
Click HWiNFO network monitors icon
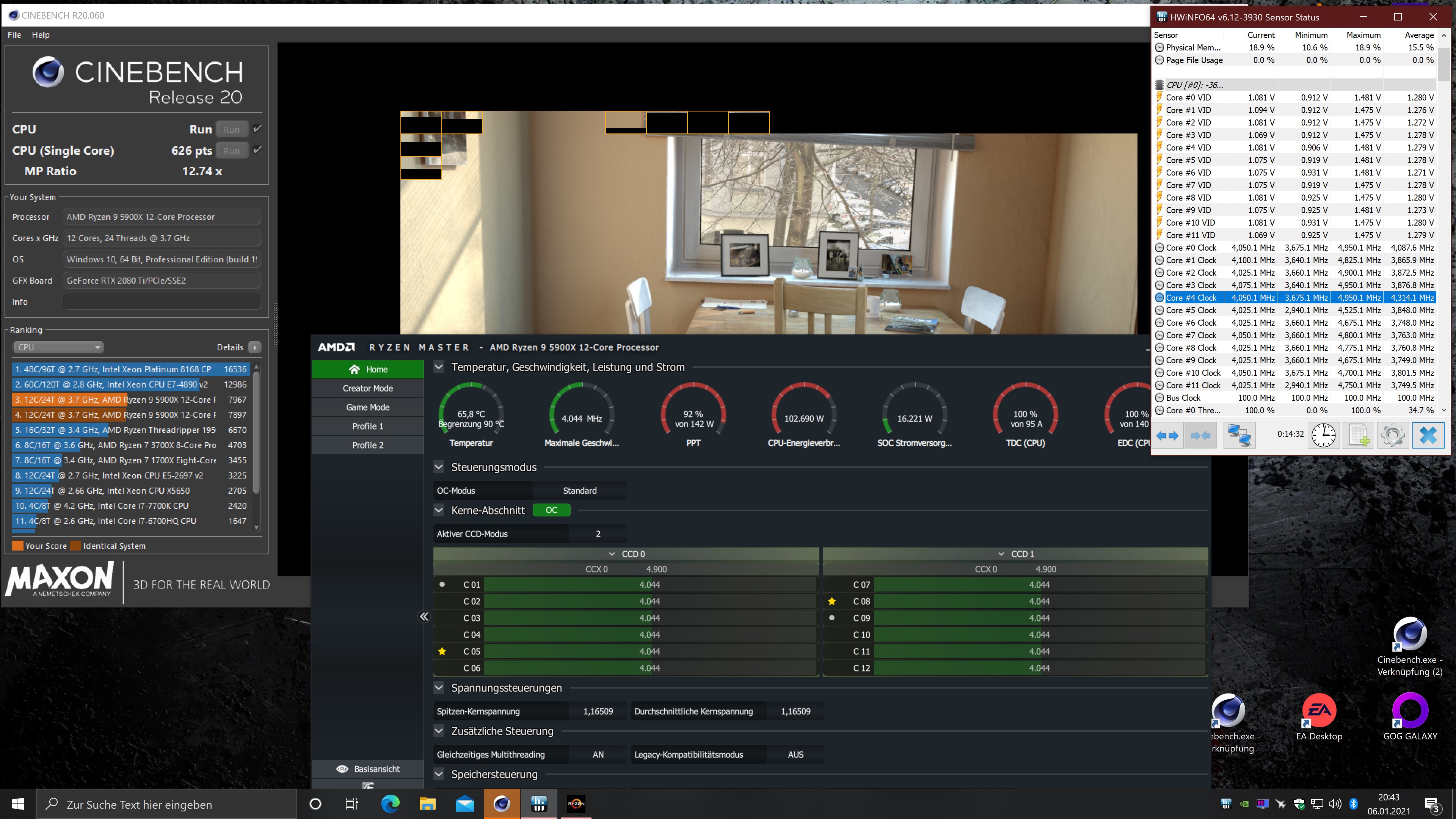pos(1239,435)
